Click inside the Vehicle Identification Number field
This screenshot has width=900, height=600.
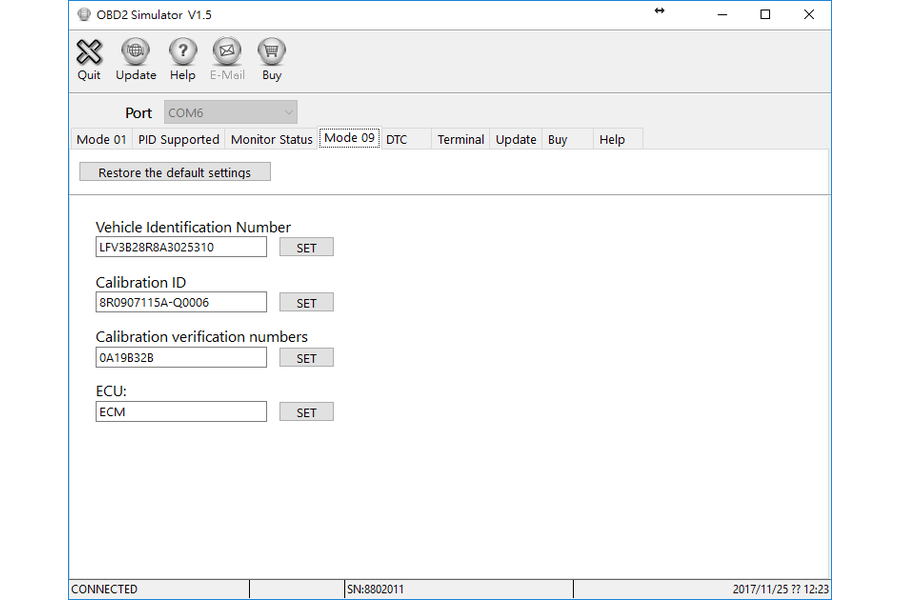(x=180, y=246)
